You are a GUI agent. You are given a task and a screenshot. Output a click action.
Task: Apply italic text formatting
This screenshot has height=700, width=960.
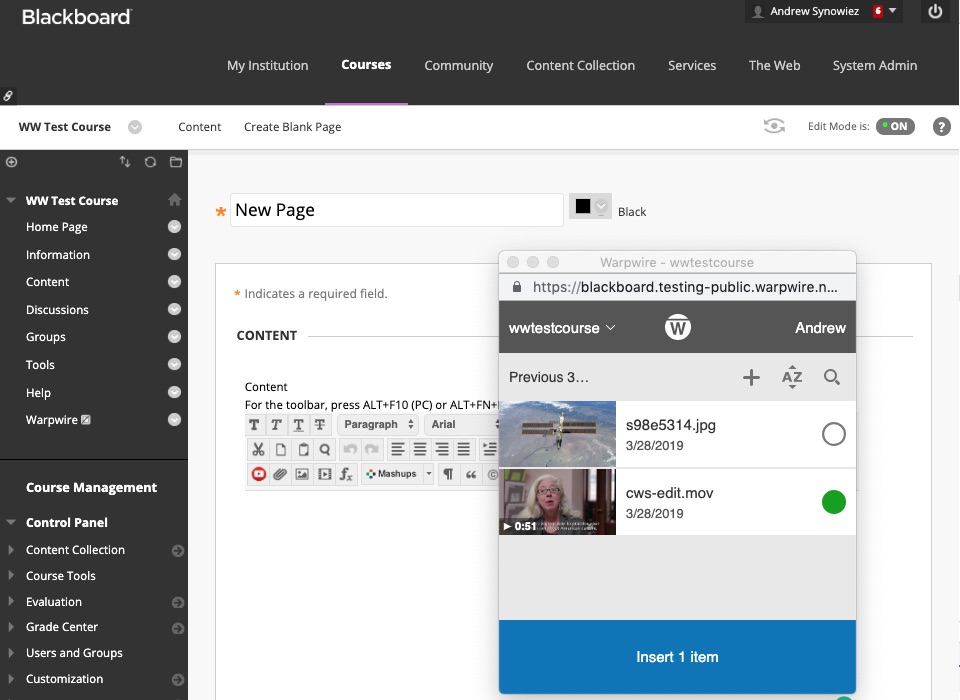pyautogui.click(x=276, y=424)
